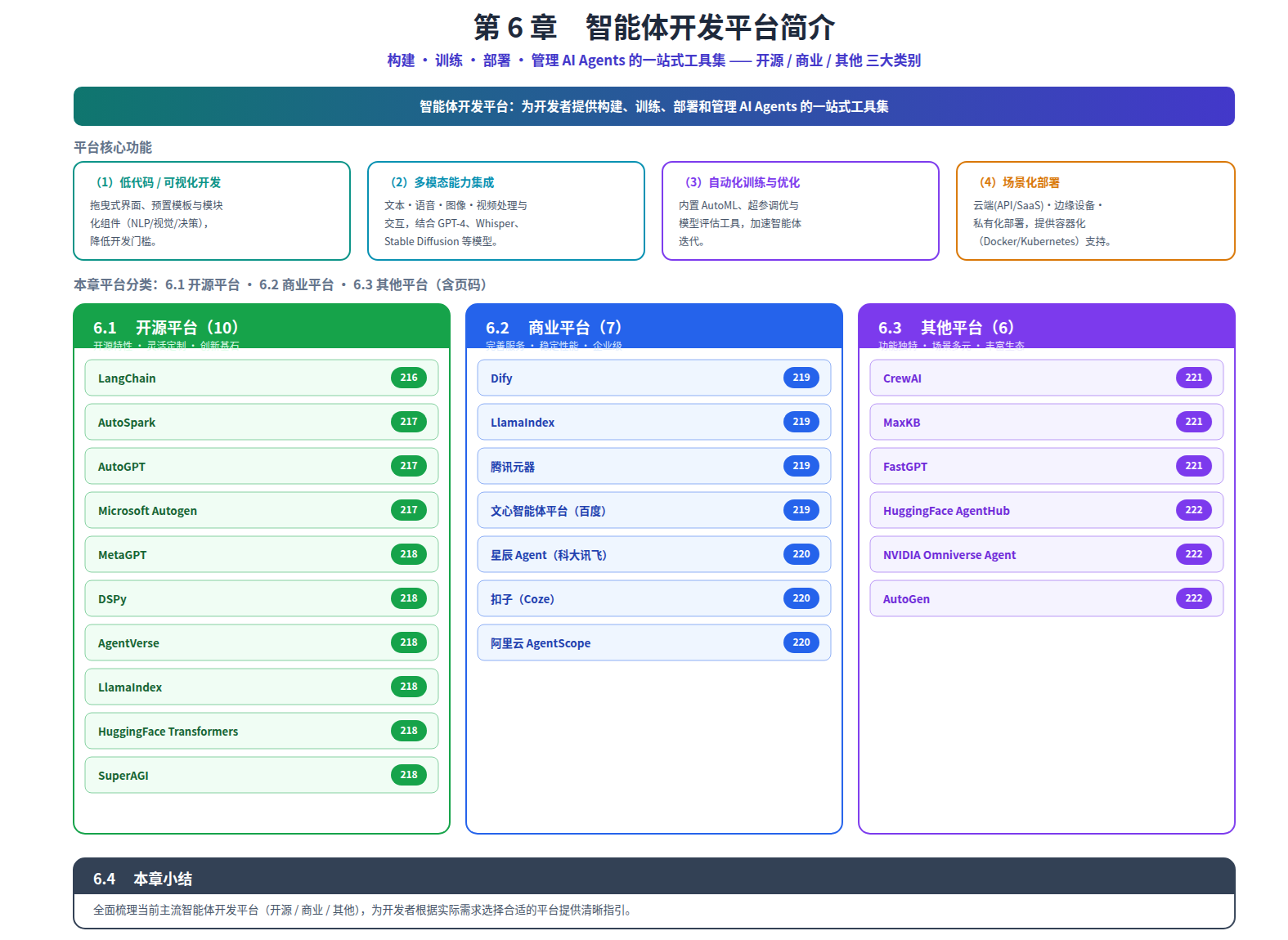The height and width of the screenshot is (940, 1288).
Task: Choose the DSPy entry
Action: [262, 598]
